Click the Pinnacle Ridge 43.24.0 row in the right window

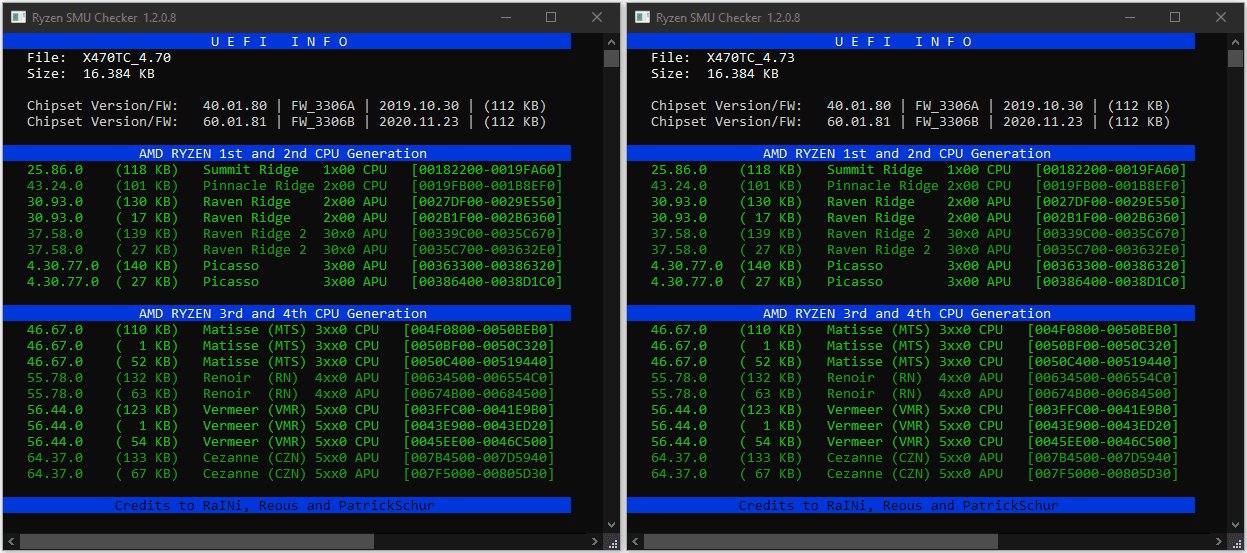click(x=919, y=186)
